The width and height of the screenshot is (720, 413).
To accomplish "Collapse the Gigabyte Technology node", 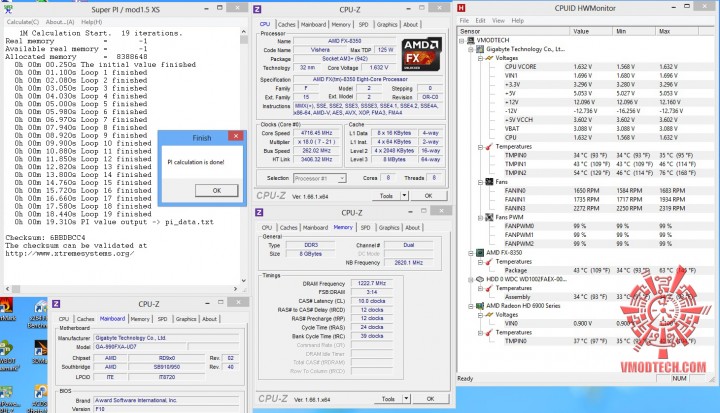I will coord(471,49).
